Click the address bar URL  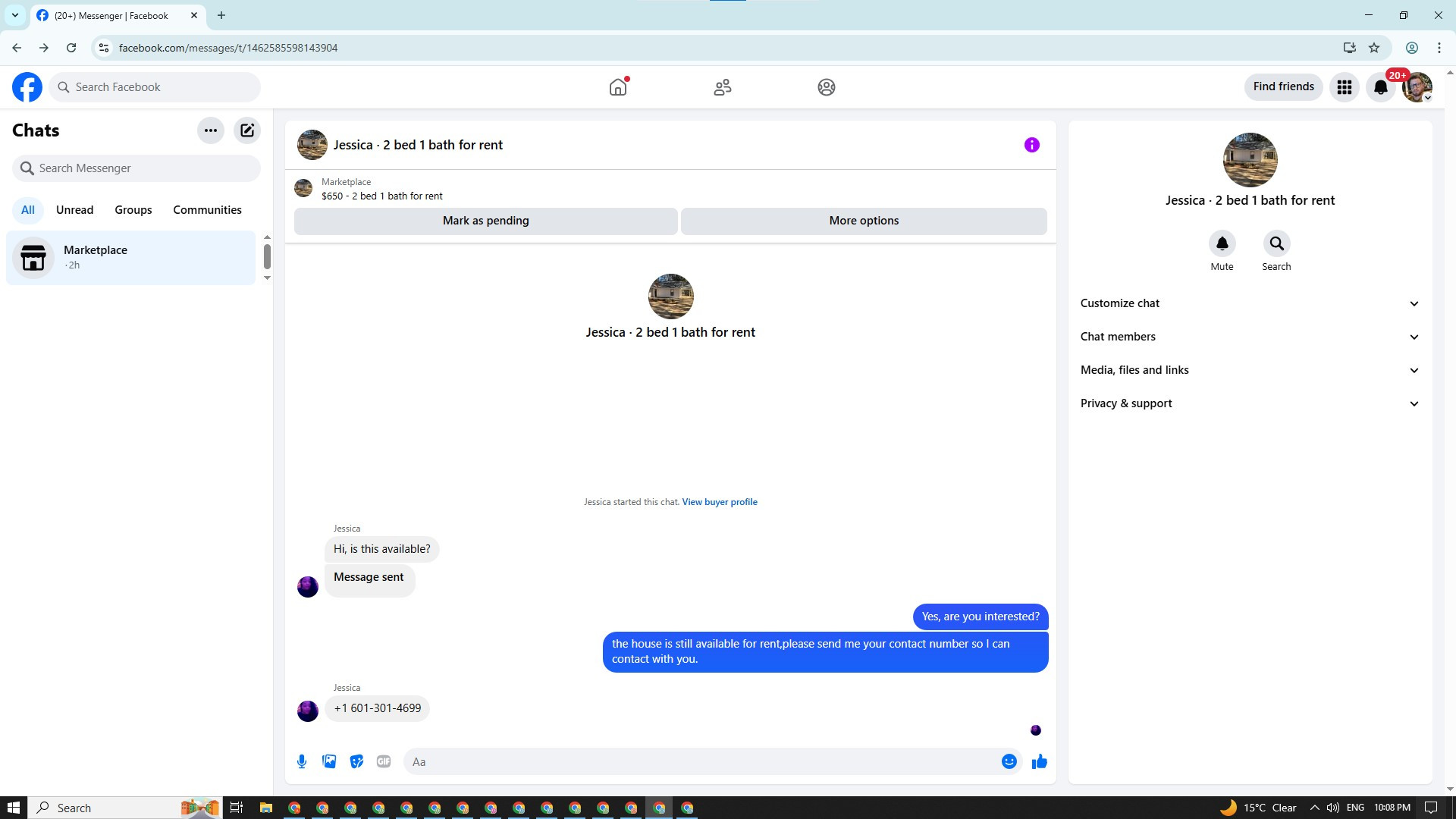(x=228, y=48)
